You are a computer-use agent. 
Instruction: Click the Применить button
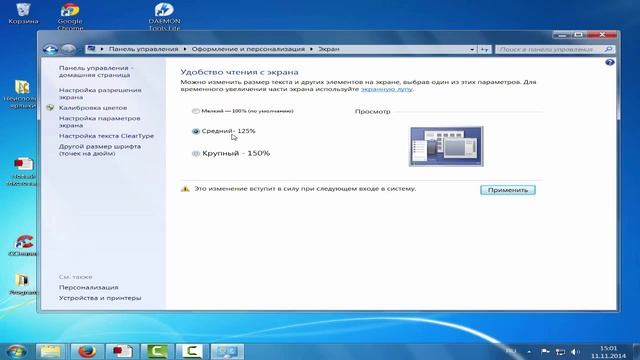point(508,190)
